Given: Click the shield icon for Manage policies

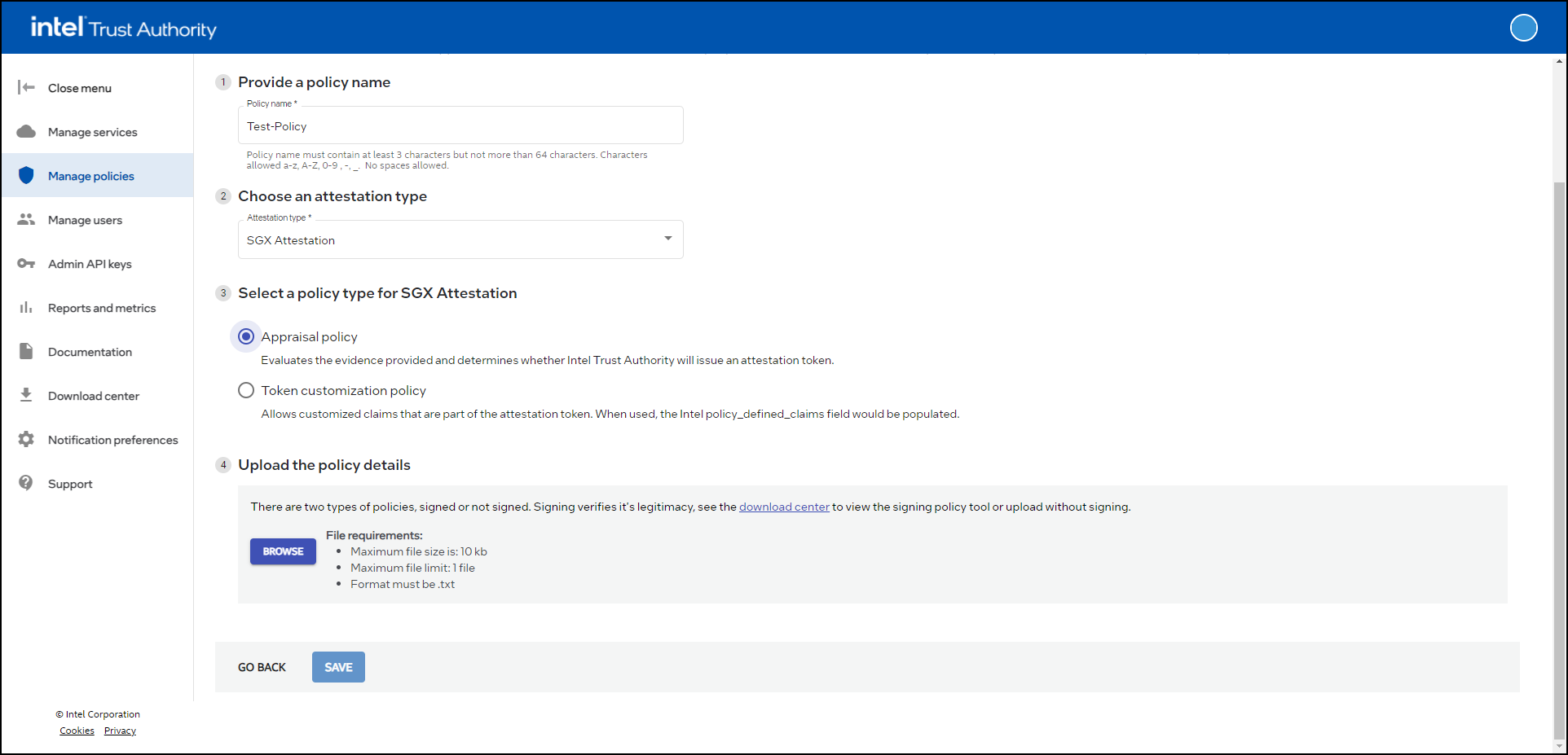Looking at the screenshot, I should coord(26,175).
